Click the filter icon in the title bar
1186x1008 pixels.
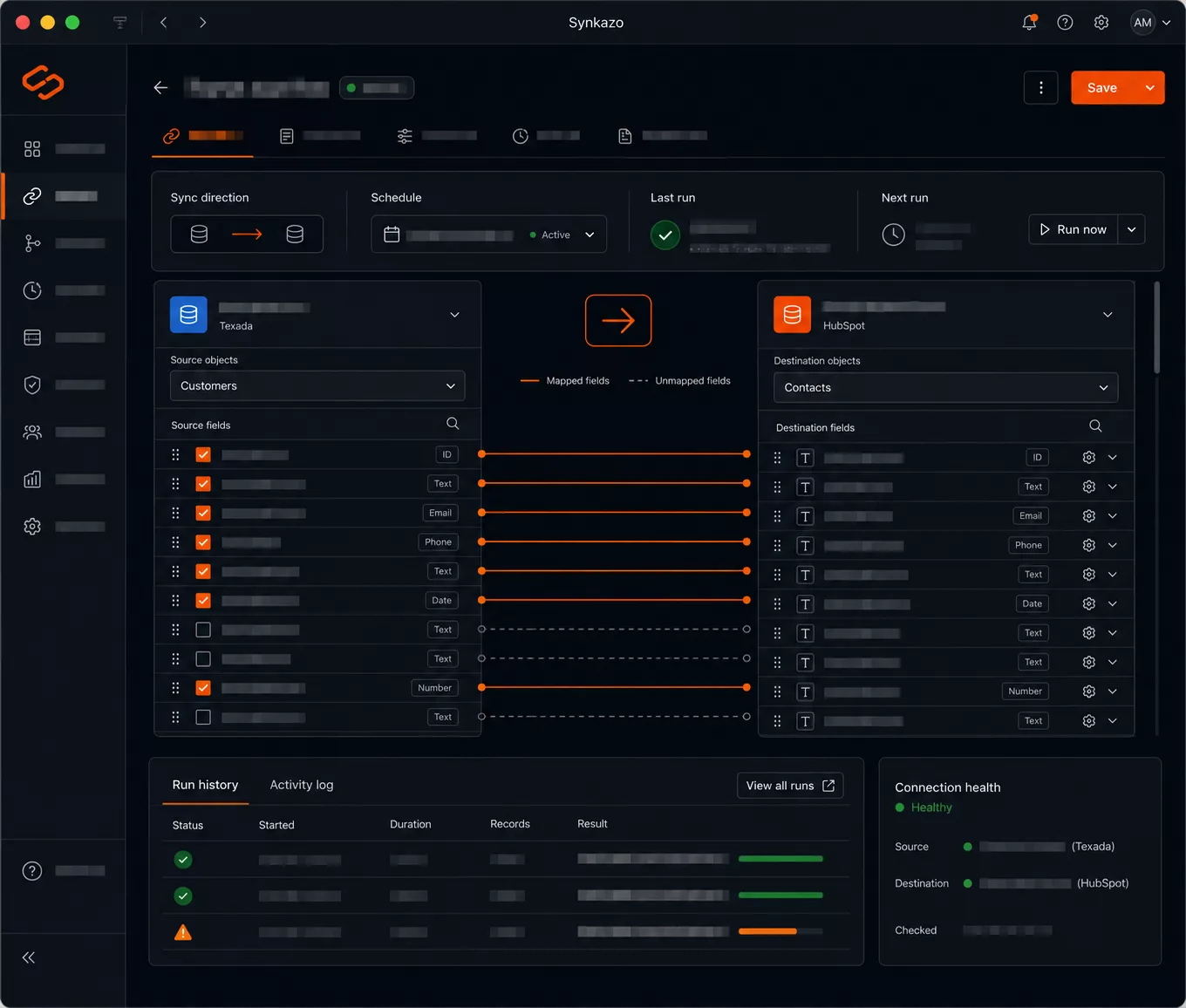pyautogui.click(x=120, y=23)
